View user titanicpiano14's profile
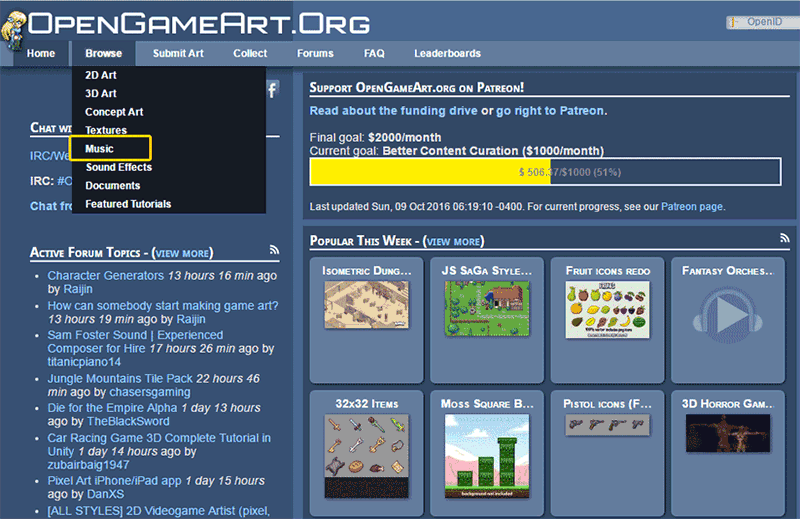800x519 pixels. (x=84, y=362)
